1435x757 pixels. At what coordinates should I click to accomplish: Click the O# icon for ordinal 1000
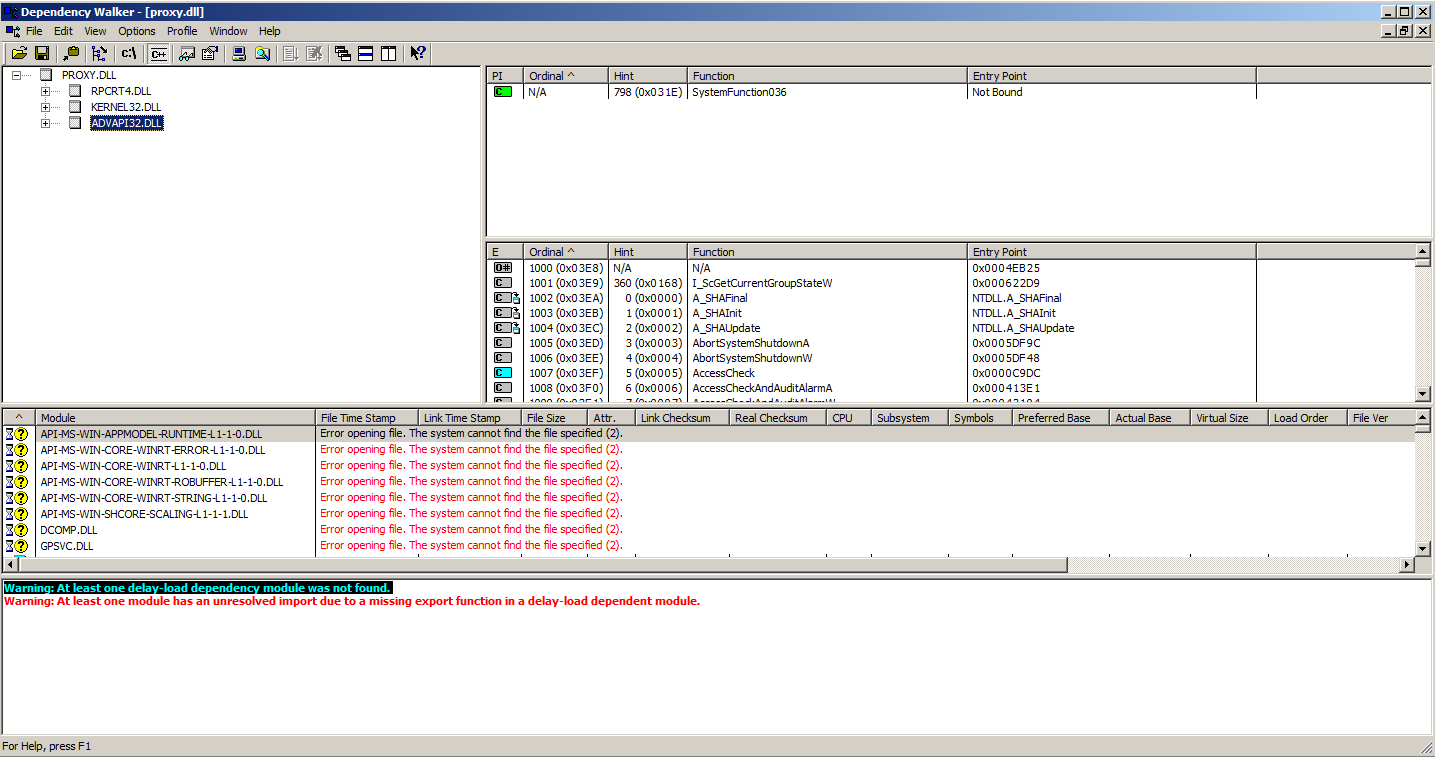(x=503, y=268)
